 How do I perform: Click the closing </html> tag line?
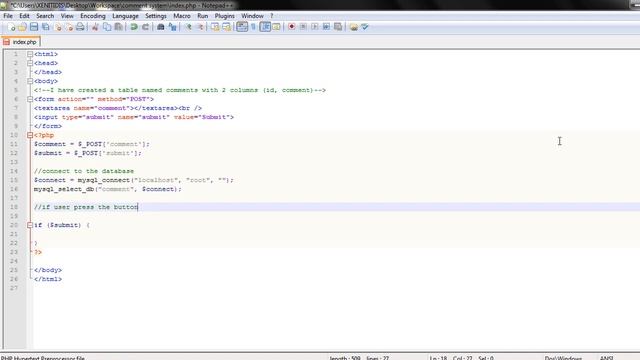click(48, 279)
